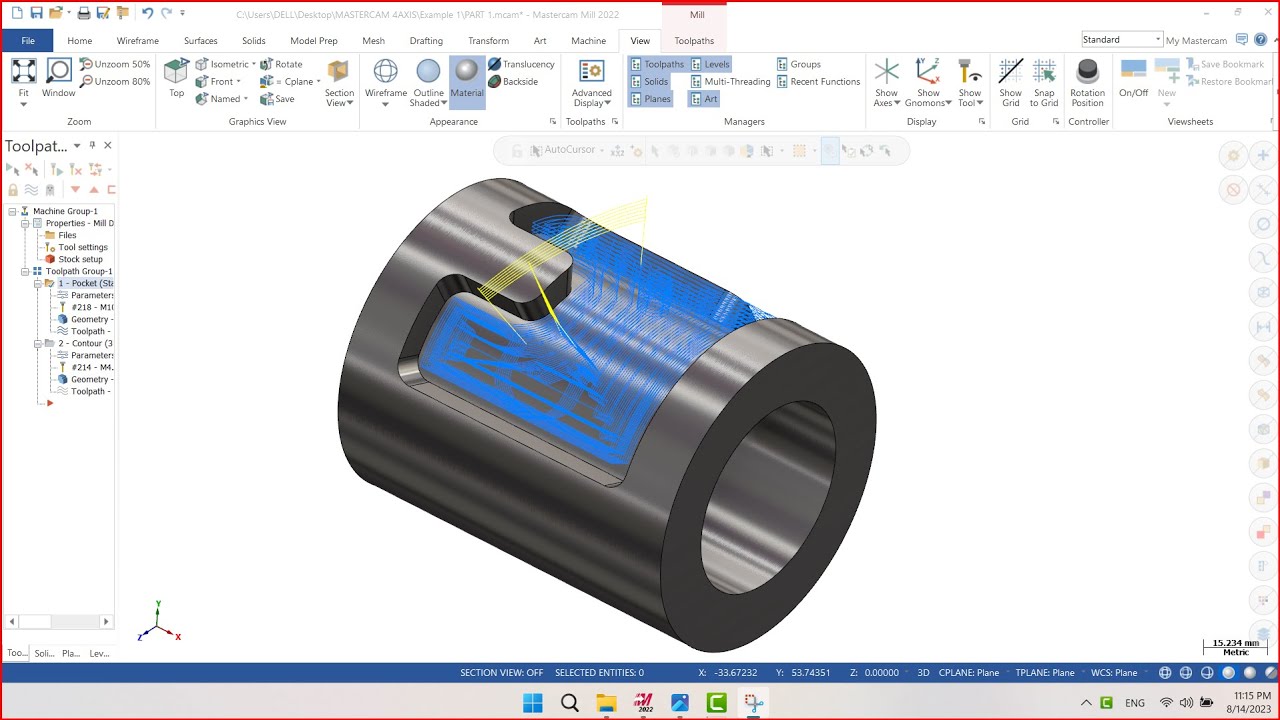Screen dimensions: 1280x720
Task: Click the lock selected operations icon
Action: coord(13,190)
